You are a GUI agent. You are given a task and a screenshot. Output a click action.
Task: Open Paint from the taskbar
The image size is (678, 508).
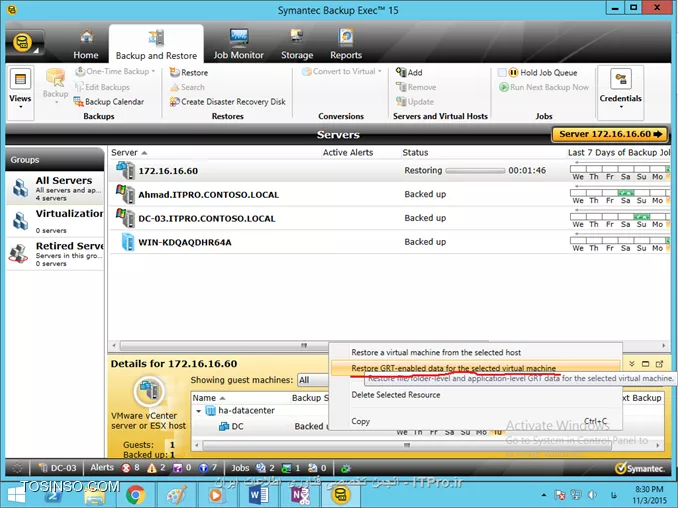point(176,495)
